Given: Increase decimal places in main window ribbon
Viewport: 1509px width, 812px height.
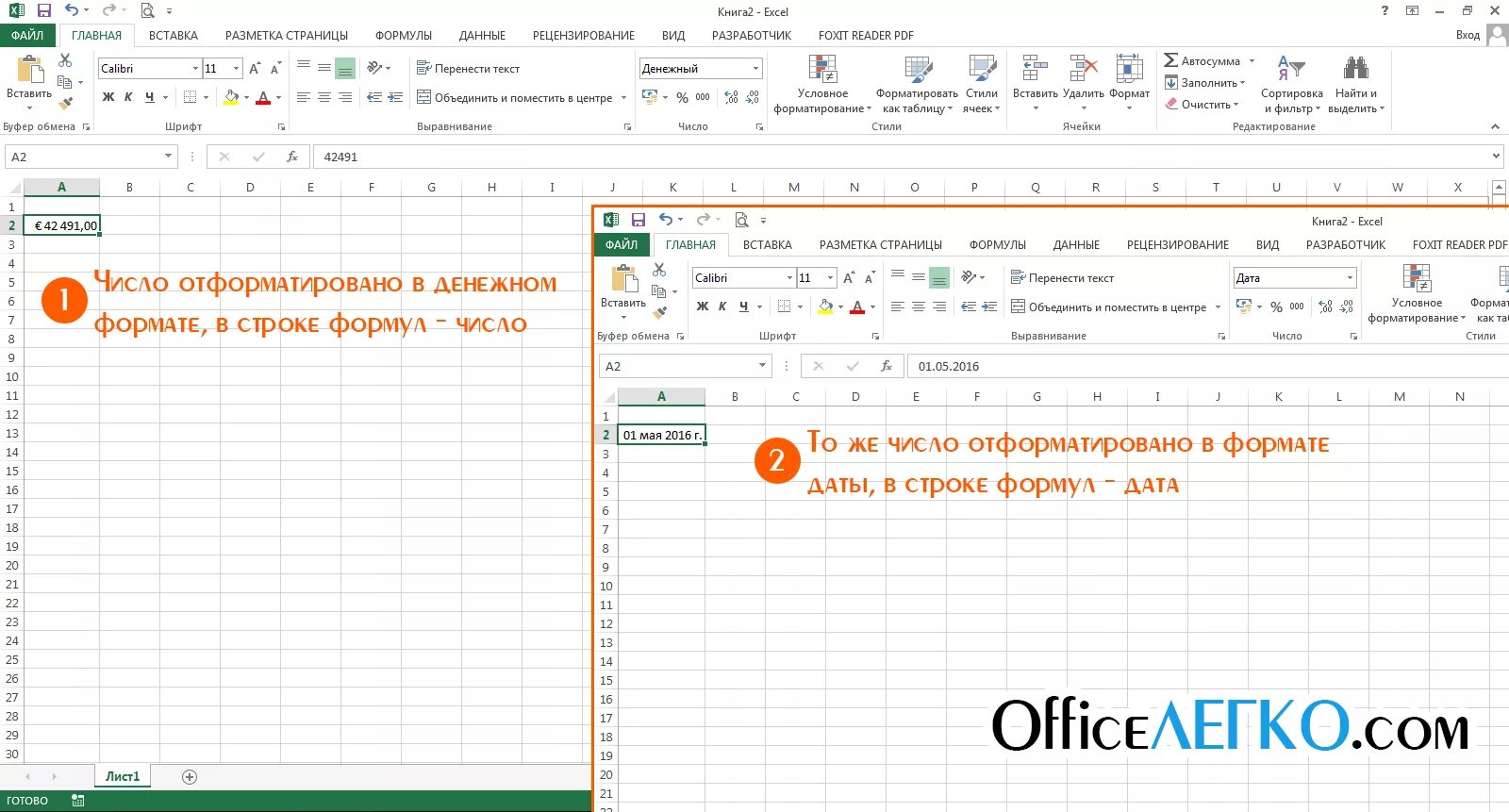Looking at the screenshot, I should coord(731,97).
